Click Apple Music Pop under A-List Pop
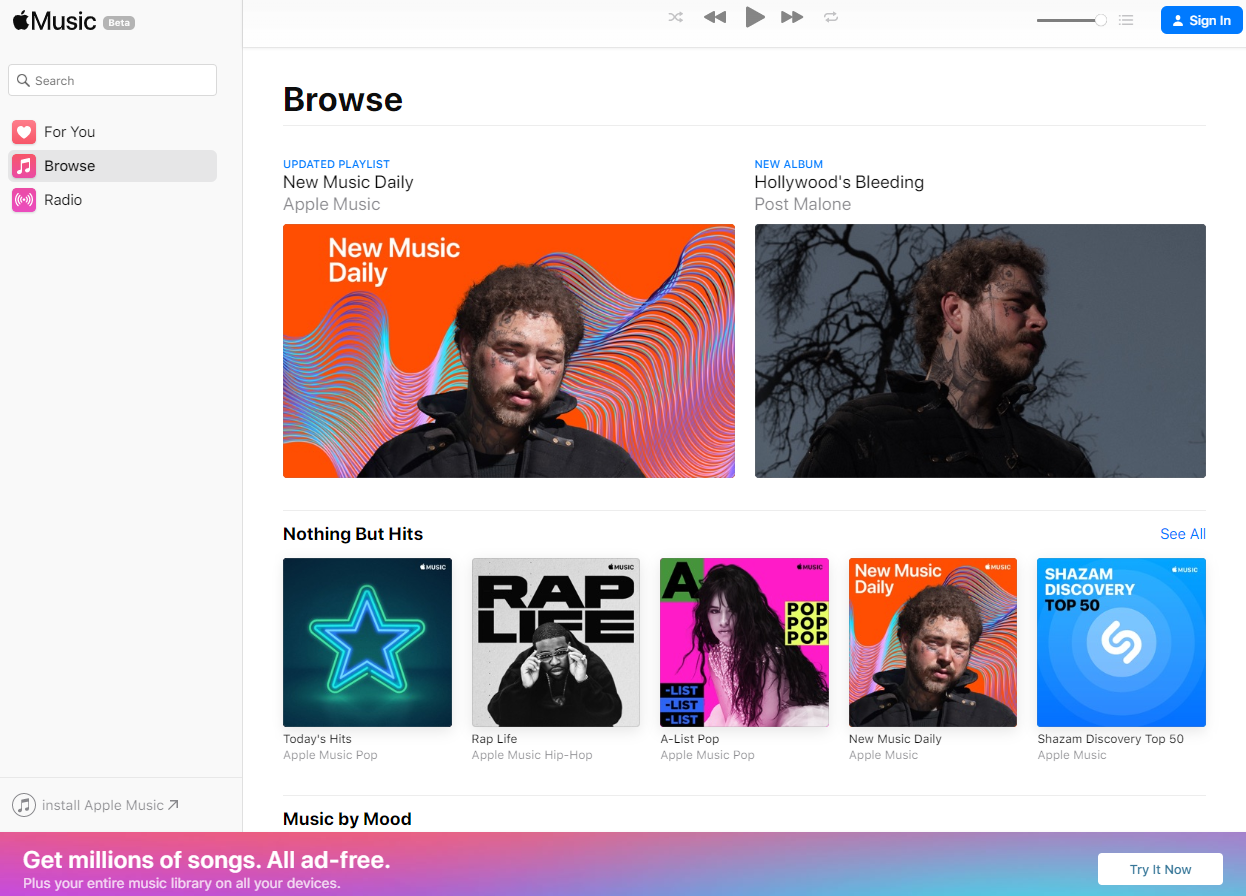The height and width of the screenshot is (896, 1246). click(x=707, y=755)
